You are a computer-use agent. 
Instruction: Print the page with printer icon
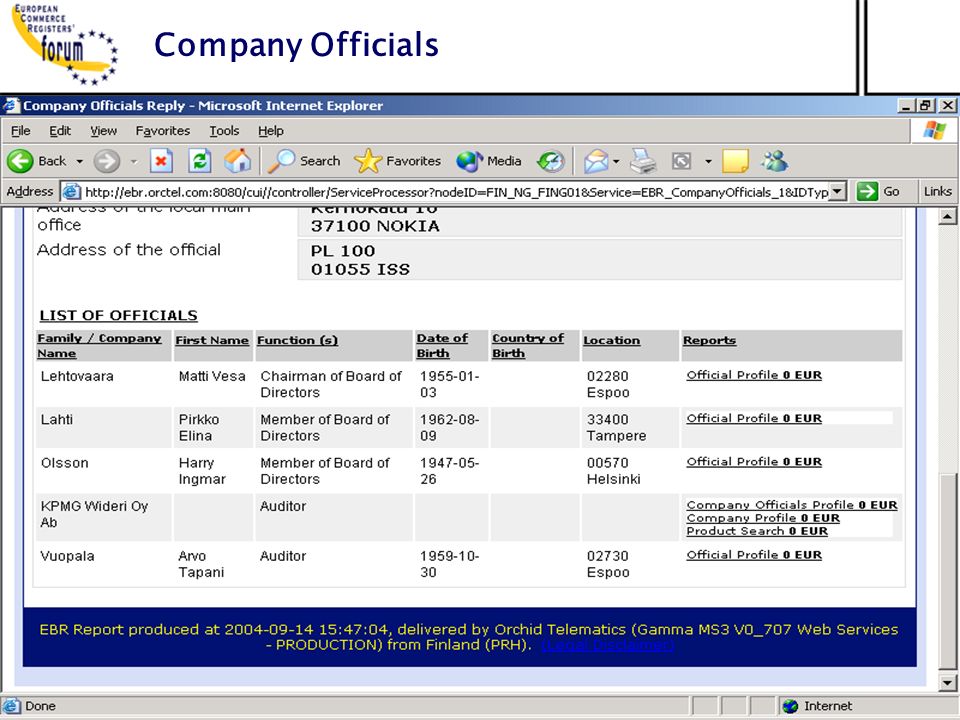click(643, 162)
